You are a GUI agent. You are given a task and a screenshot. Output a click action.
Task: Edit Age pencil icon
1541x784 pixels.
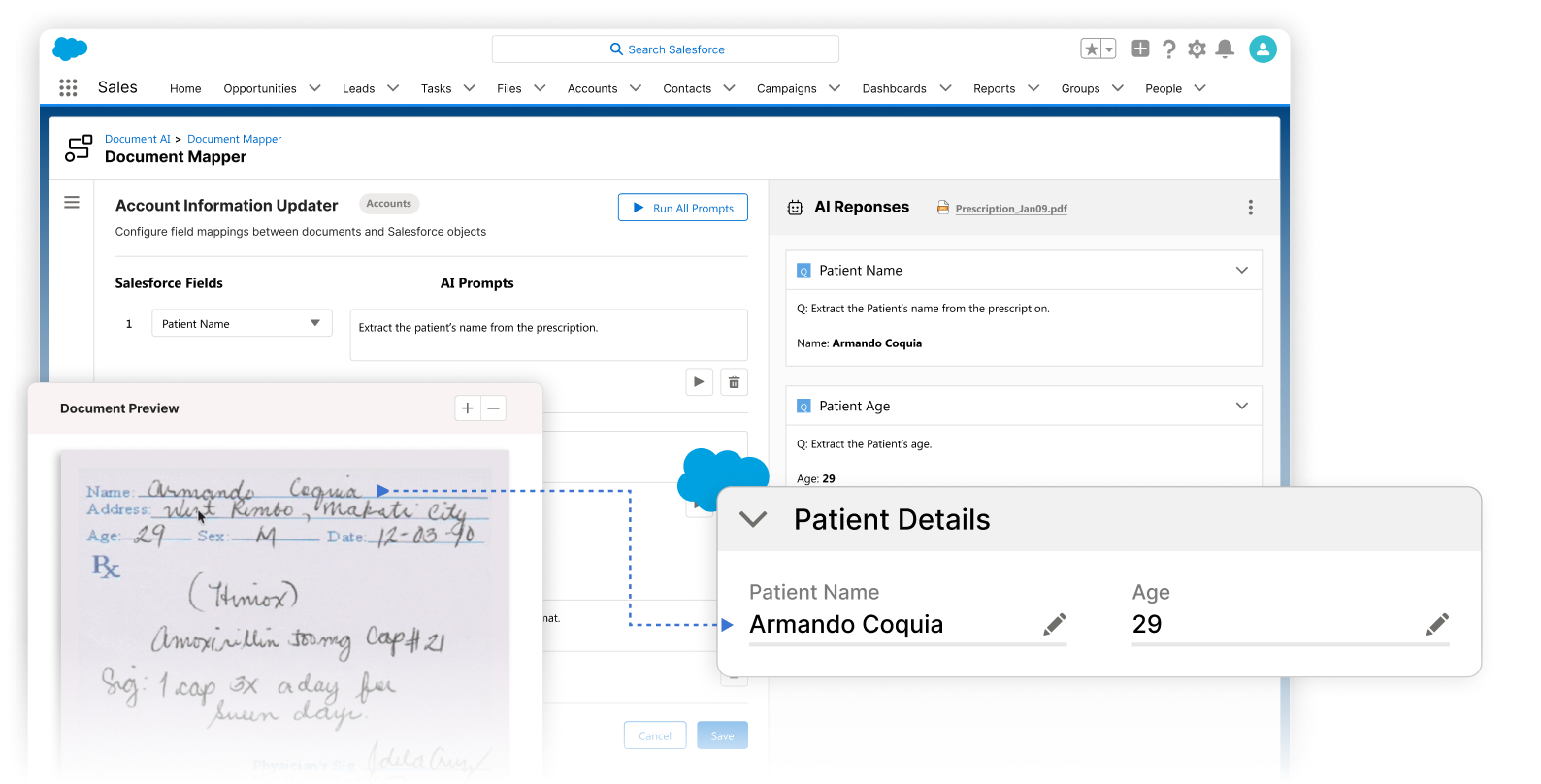(1437, 625)
